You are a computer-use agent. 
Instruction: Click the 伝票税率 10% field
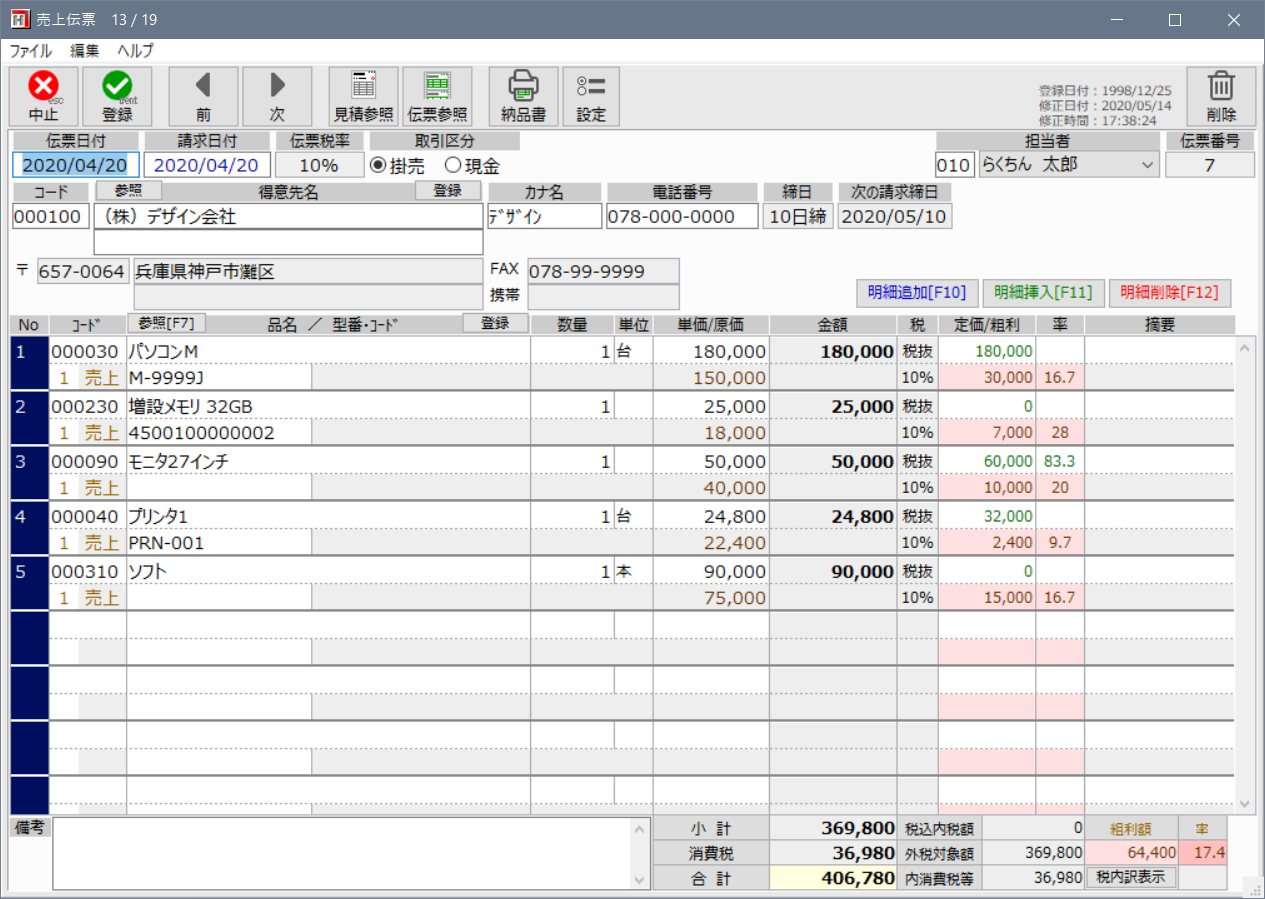(x=319, y=165)
